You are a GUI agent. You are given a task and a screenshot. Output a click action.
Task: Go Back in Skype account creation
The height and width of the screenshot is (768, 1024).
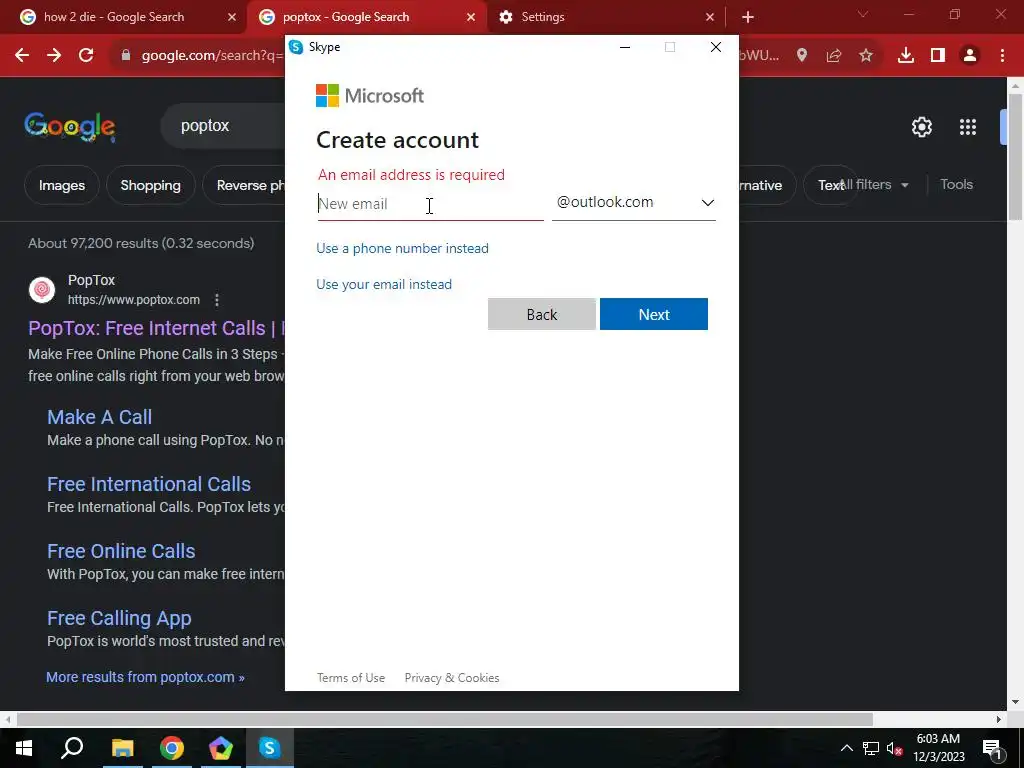541,314
